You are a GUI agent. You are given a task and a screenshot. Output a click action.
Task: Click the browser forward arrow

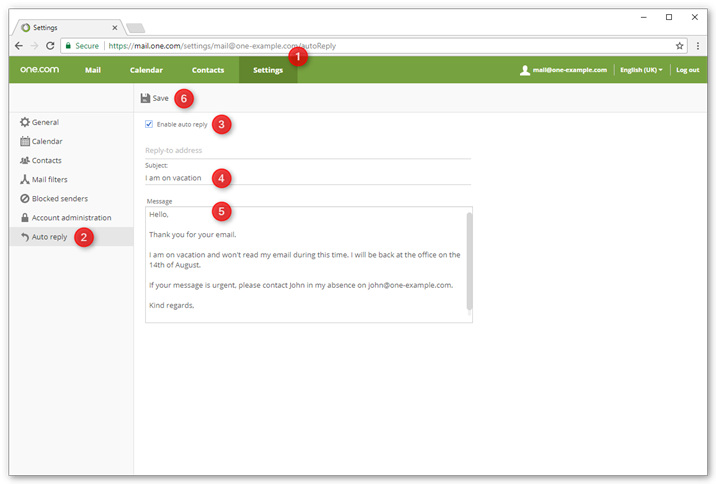34,46
